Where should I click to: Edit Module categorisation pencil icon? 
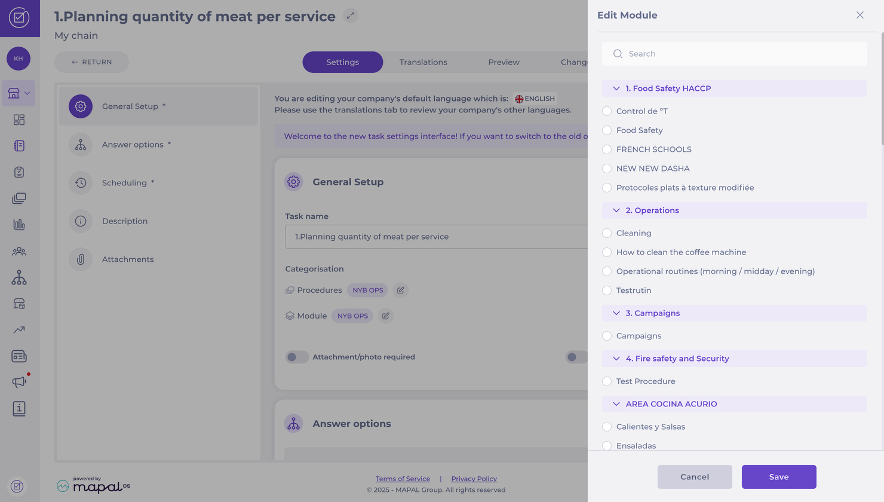point(386,316)
